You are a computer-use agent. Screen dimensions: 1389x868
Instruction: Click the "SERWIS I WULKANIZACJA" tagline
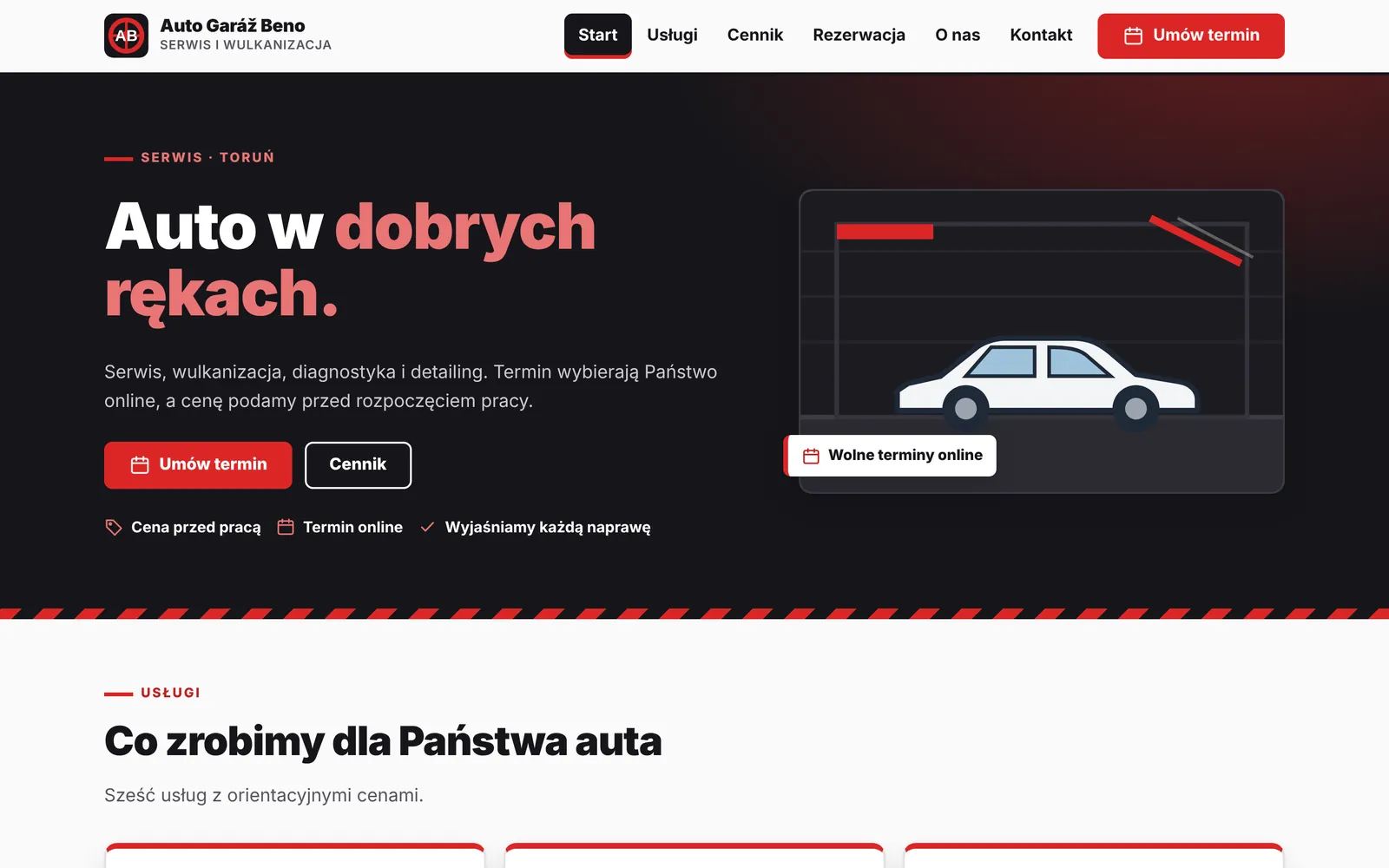[246, 45]
